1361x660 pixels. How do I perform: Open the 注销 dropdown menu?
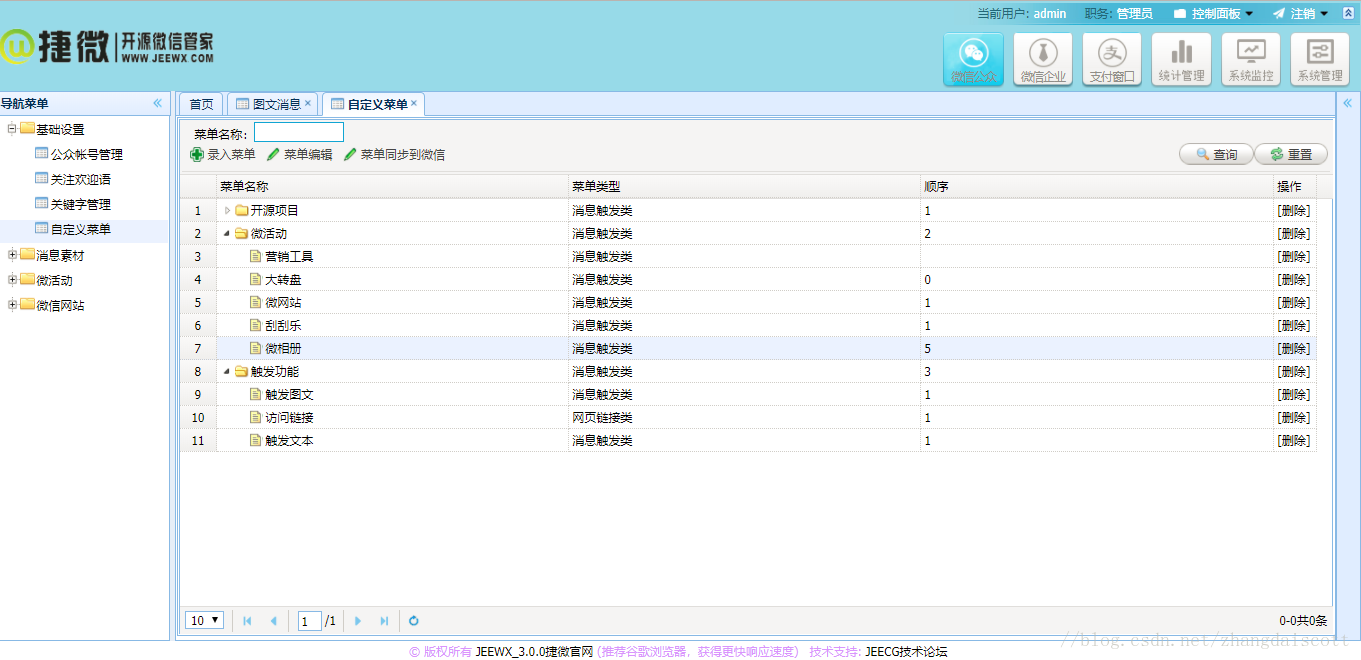[1300, 14]
